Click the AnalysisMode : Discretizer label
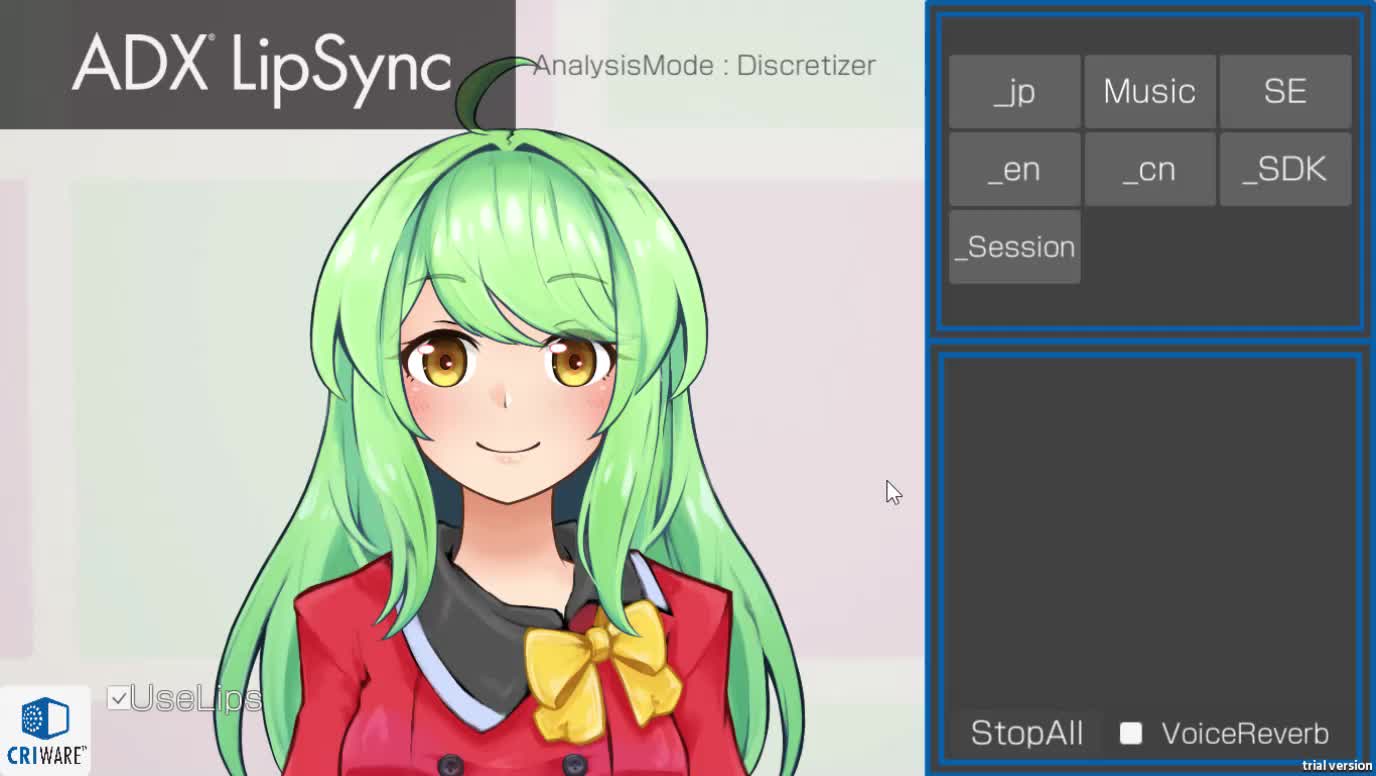Image resolution: width=1376 pixels, height=776 pixels. coord(704,66)
